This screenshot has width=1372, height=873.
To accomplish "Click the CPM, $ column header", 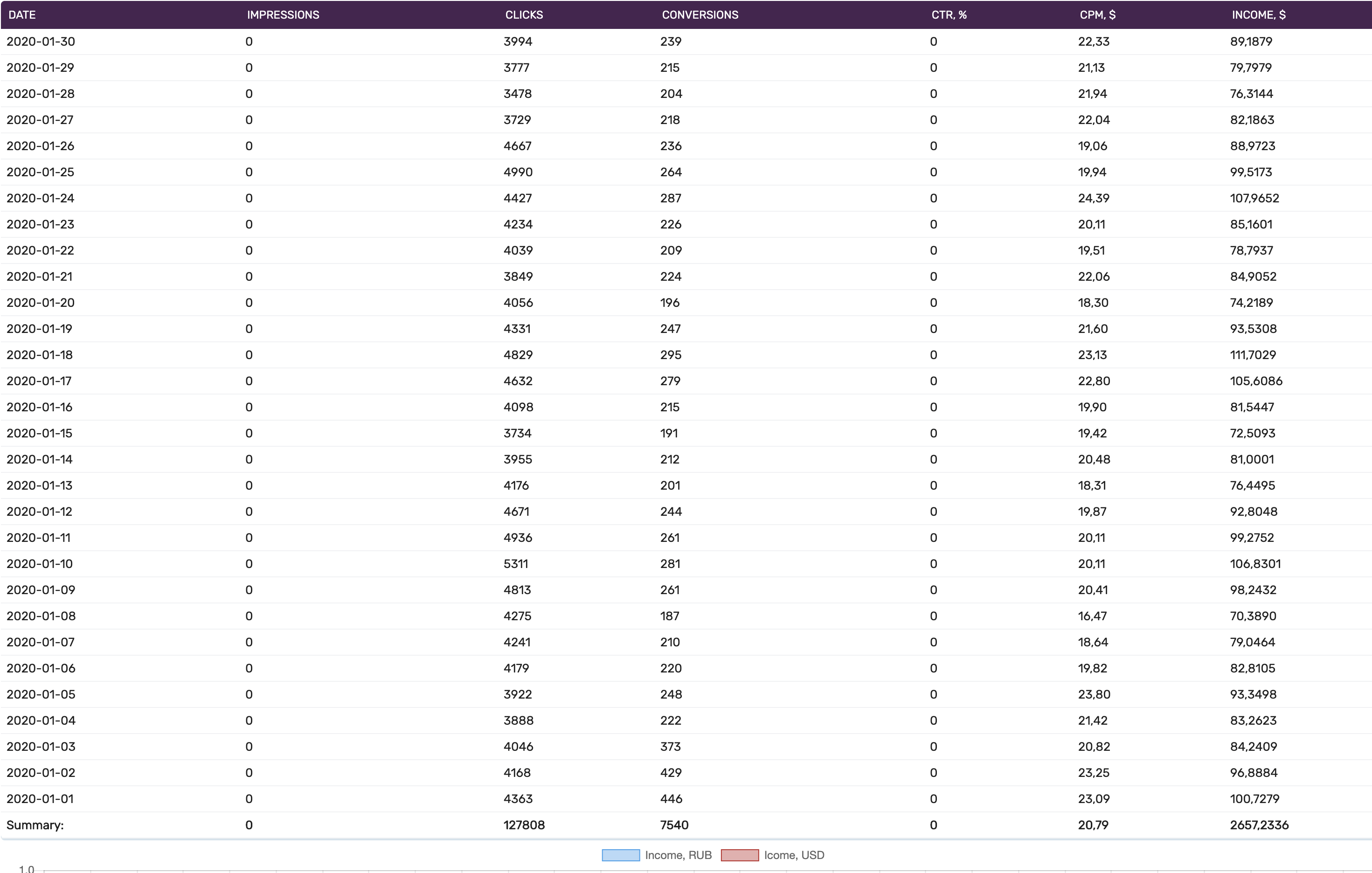I will [x=1097, y=15].
